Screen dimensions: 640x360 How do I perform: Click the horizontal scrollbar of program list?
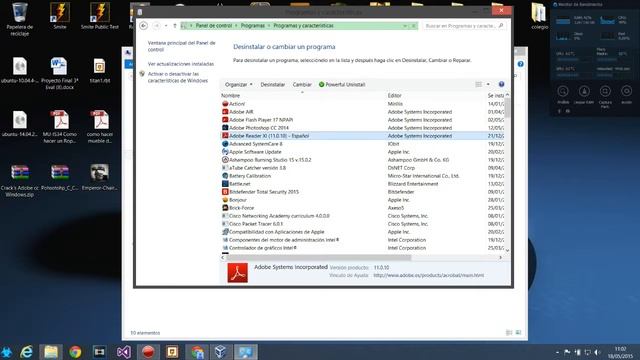point(318,258)
